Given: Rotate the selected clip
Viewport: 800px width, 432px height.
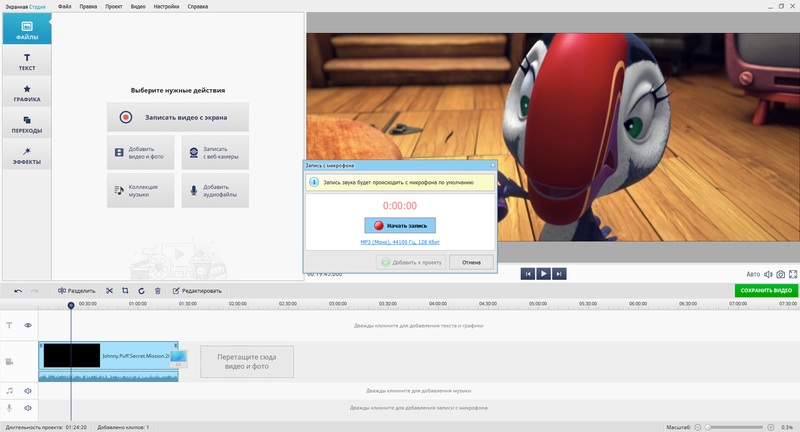Looking at the screenshot, I should point(141,291).
